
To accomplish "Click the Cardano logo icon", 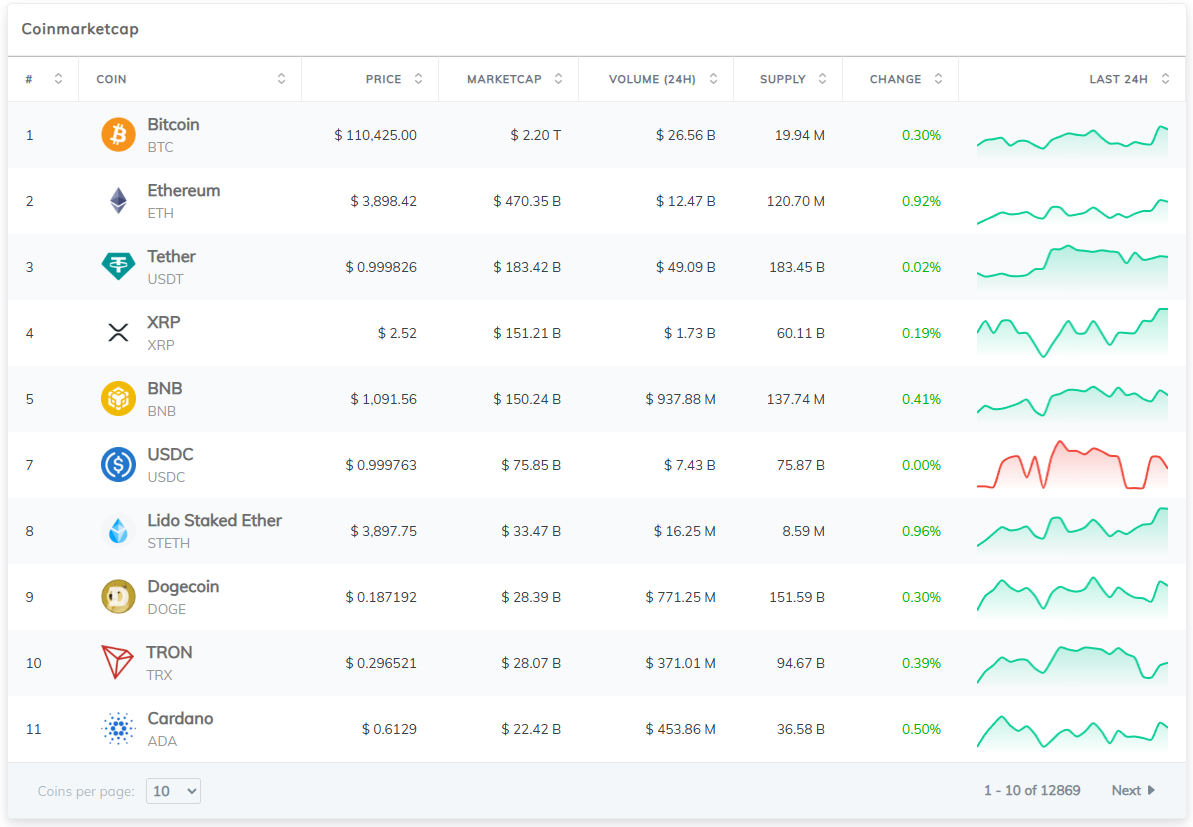I will point(118,729).
